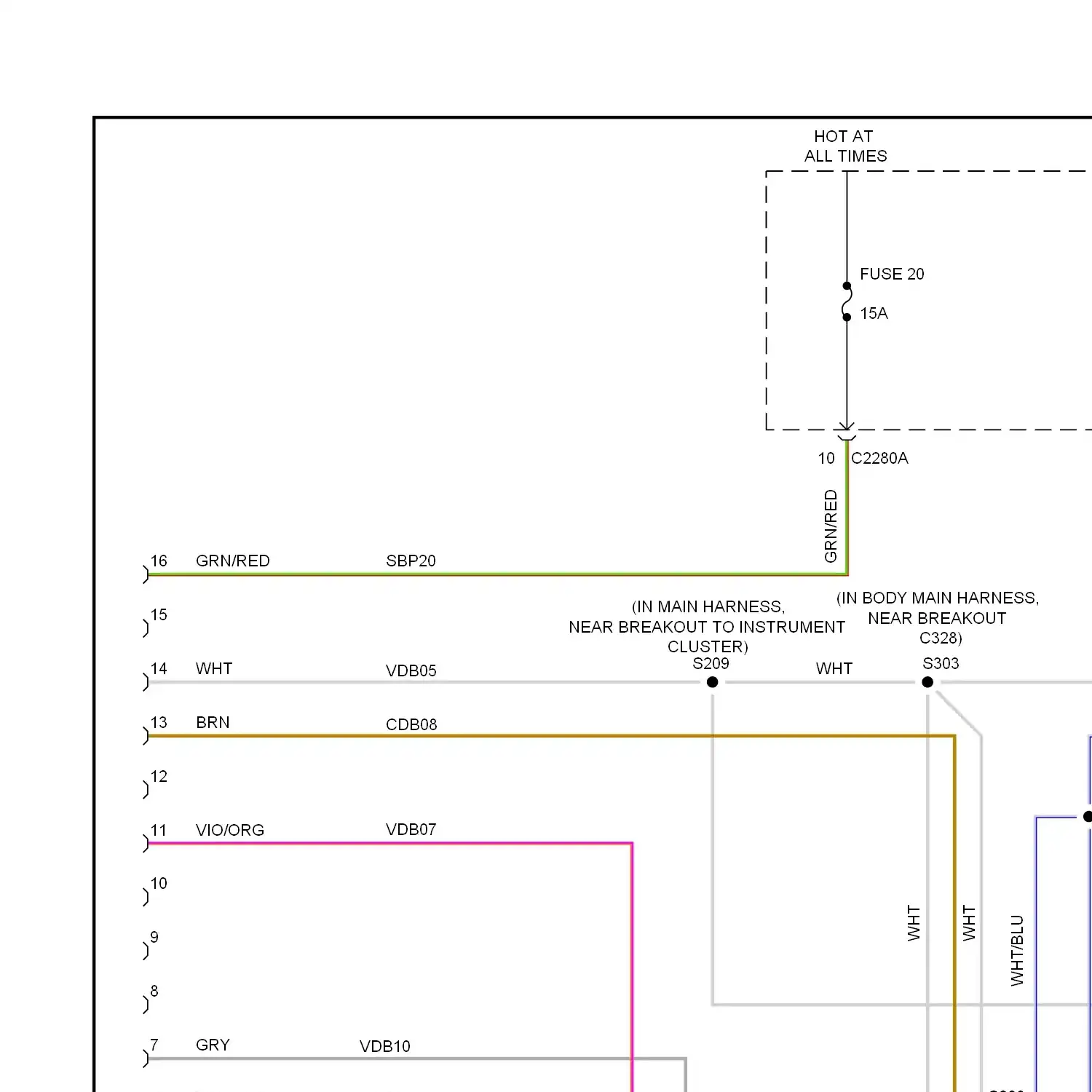Viewport: 1092px width, 1092px height.
Task: Click circuit code VDB10
Action: (x=385, y=1046)
